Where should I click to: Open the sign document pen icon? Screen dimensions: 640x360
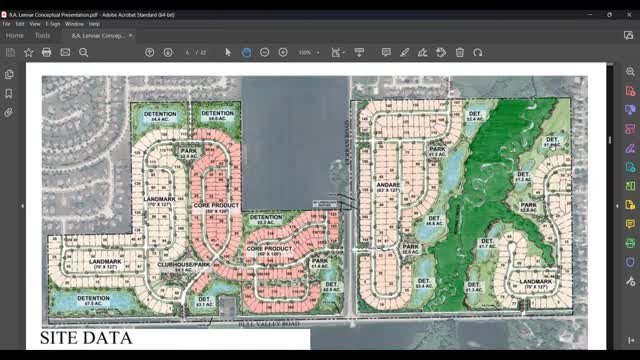pos(422,52)
